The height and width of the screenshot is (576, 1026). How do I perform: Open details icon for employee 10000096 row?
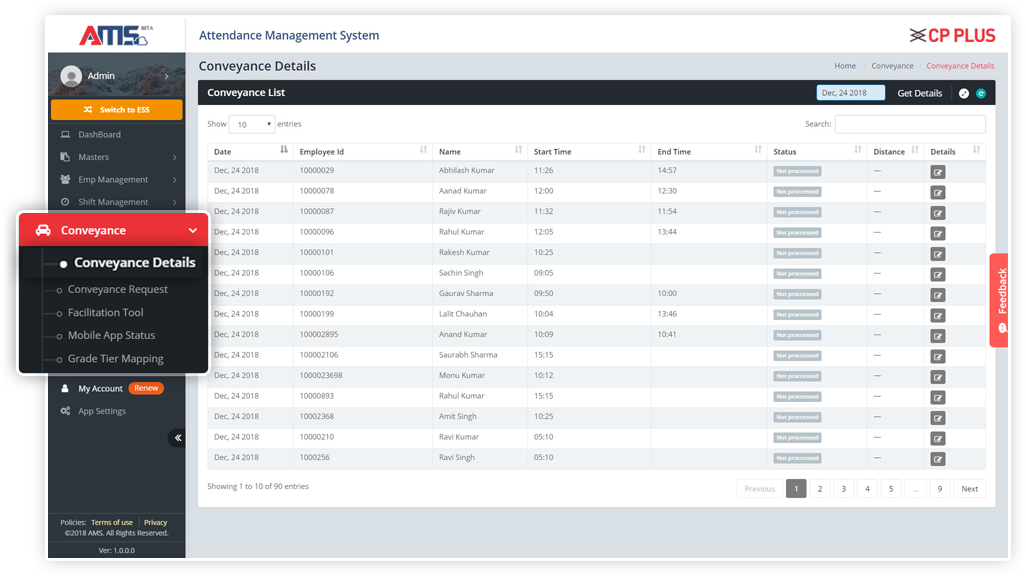click(x=938, y=234)
